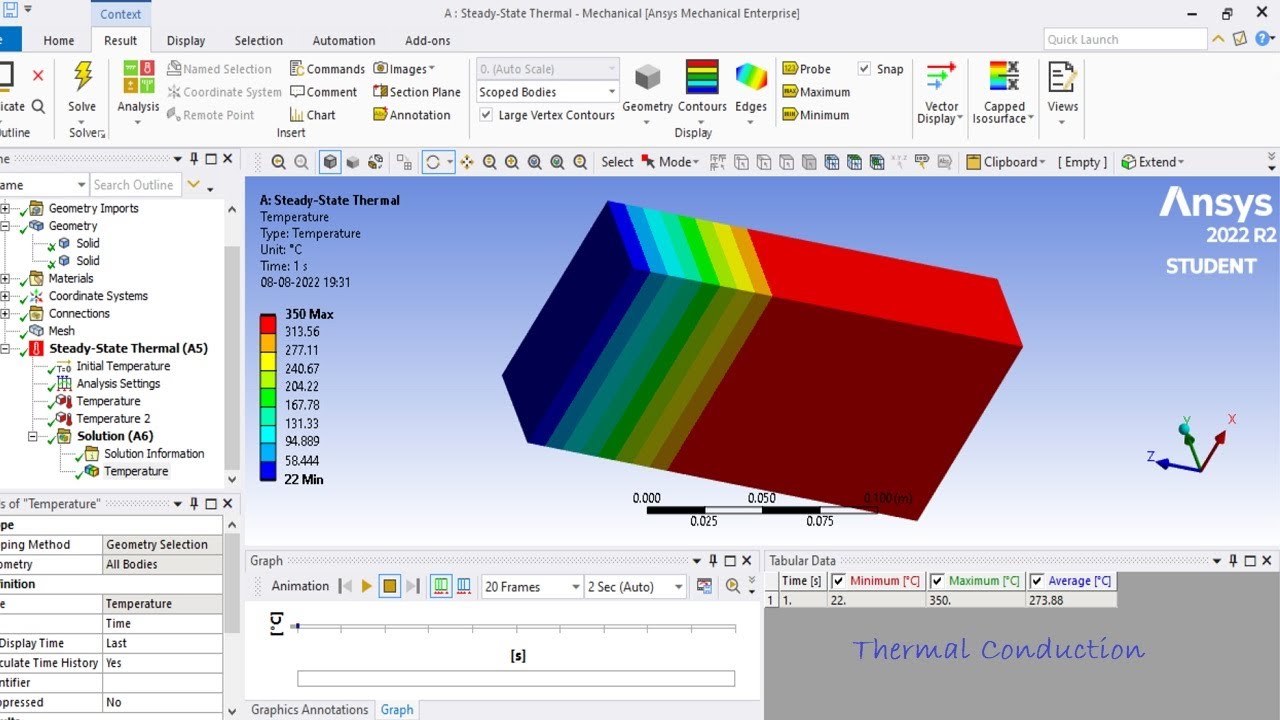Expand the Geometry Imports tree node
The width and height of the screenshot is (1280, 720).
[x=5, y=208]
